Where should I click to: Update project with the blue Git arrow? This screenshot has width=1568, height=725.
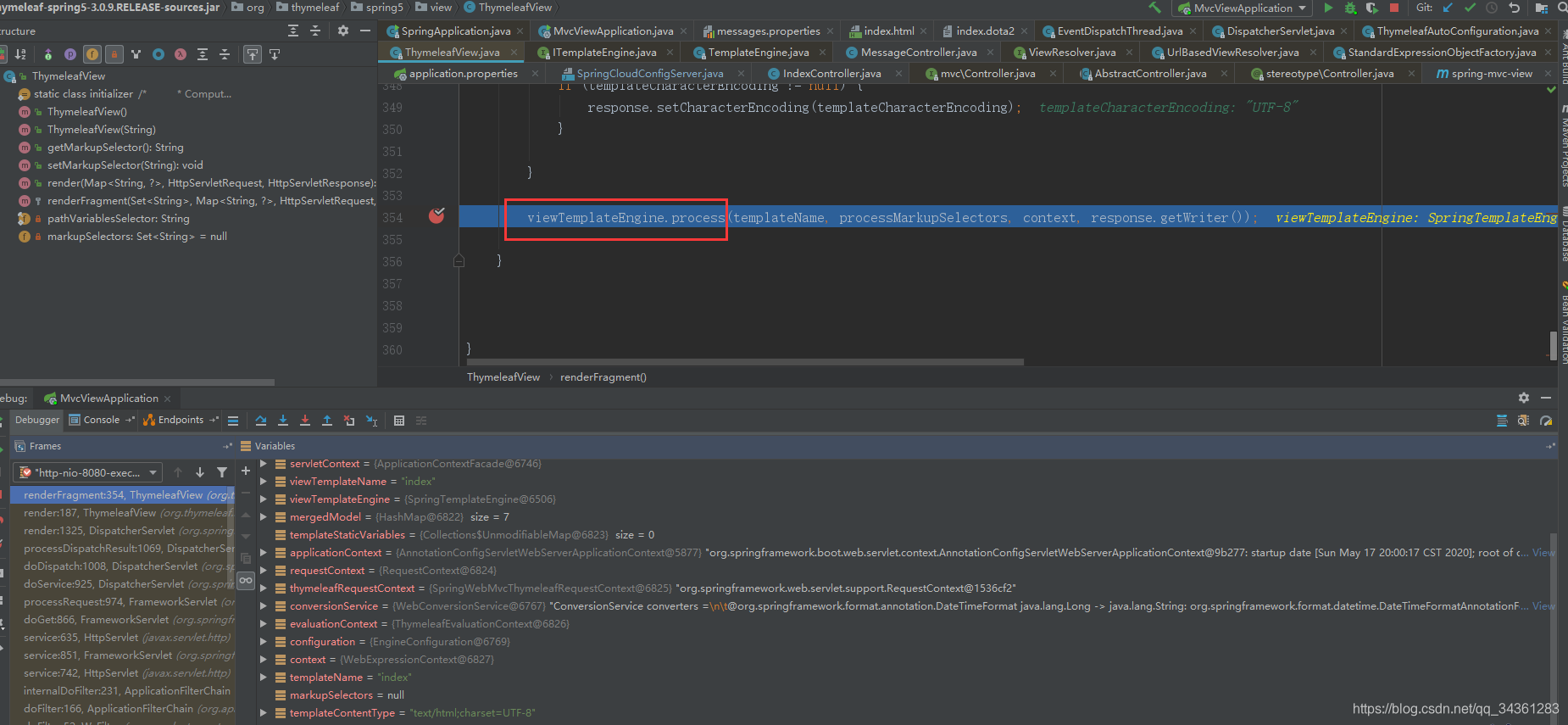(x=1448, y=8)
